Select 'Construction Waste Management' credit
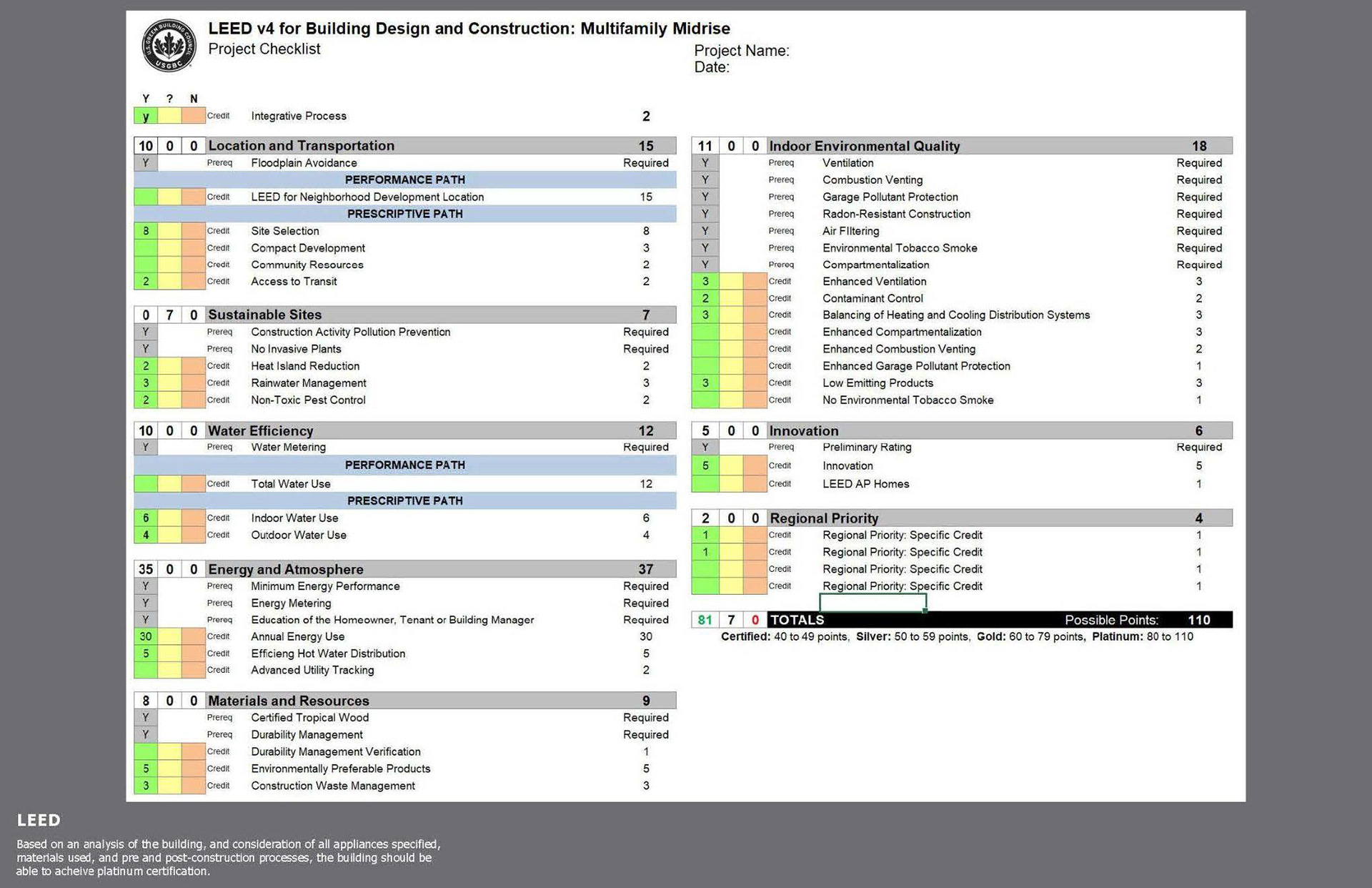This screenshot has height=888, width=1372. (333, 786)
